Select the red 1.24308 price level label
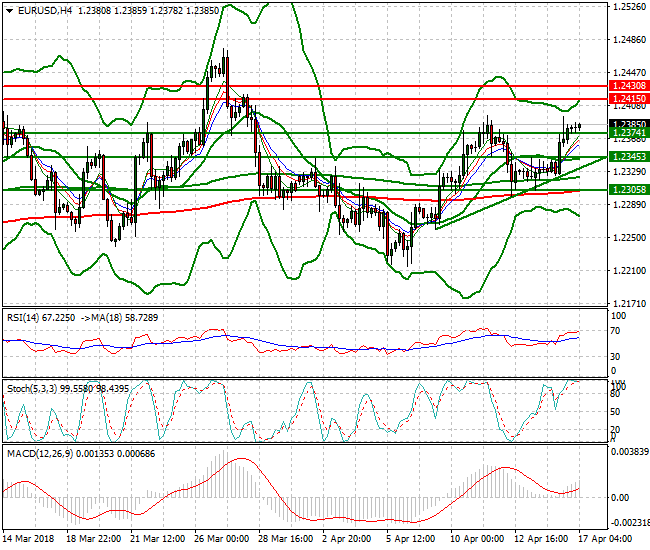Viewport: 650px width, 550px height. pyautogui.click(x=629, y=86)
